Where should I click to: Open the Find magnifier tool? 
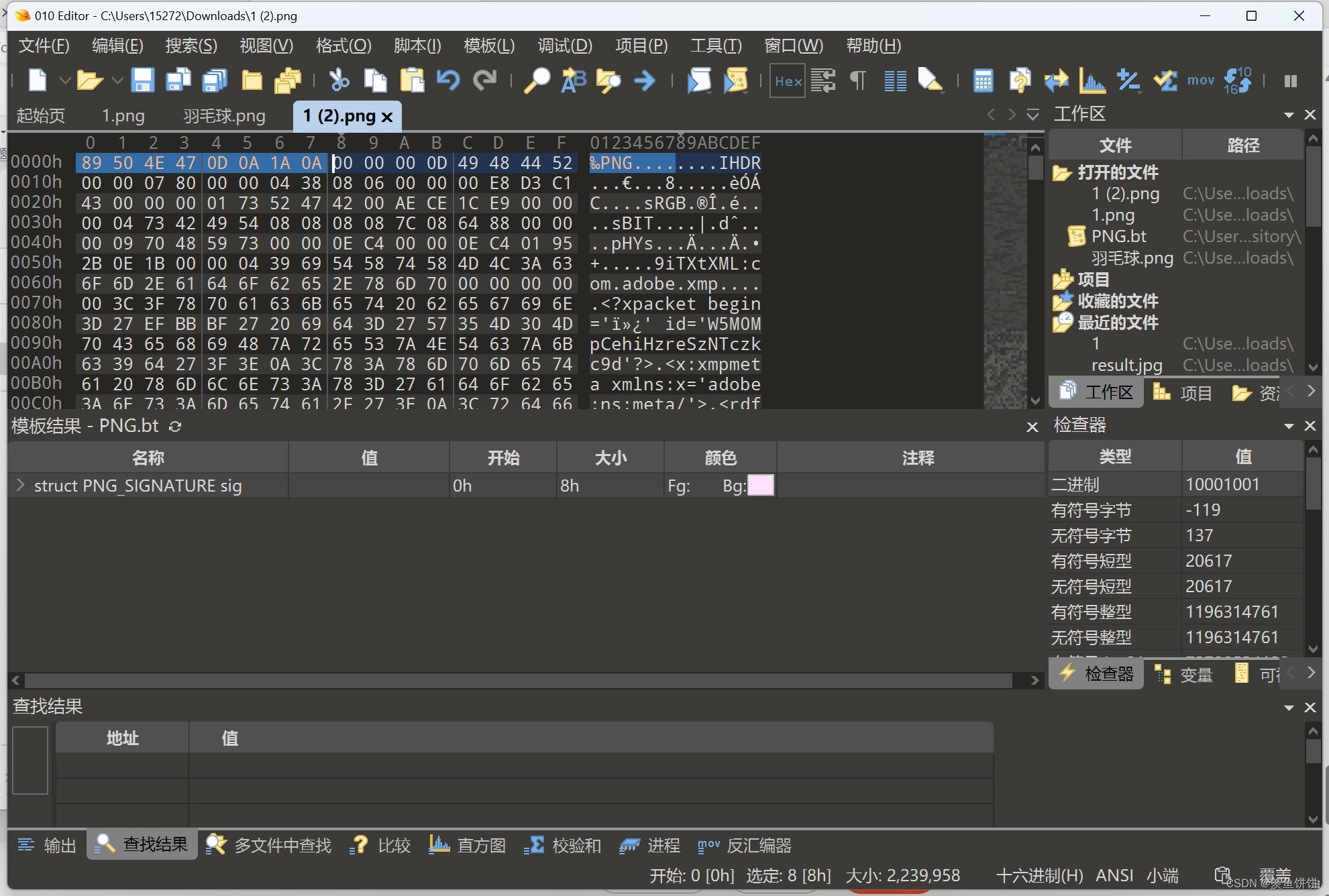coord(537,80)
